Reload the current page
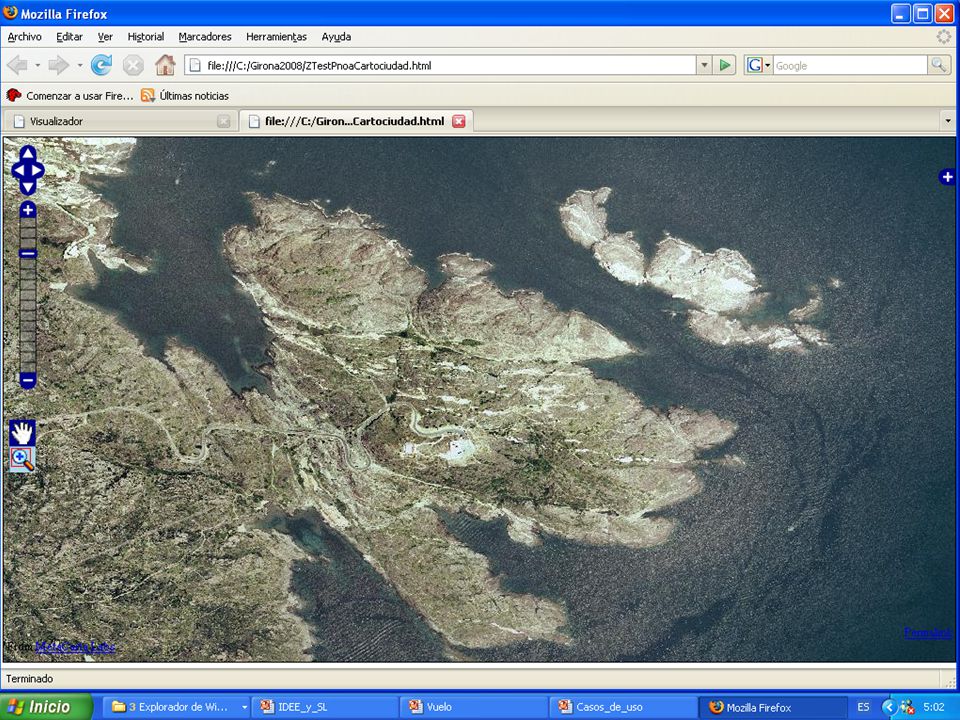This screenshot has height=720, width=960. coord(102,66)
